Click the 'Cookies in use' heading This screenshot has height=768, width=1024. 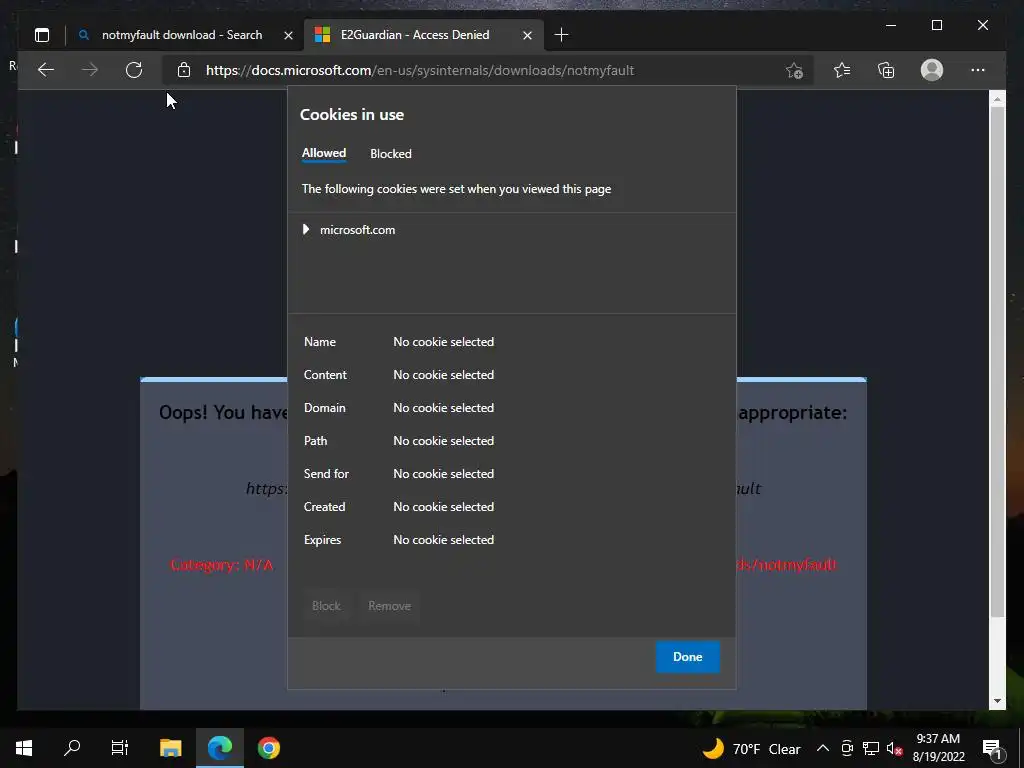click(352, 115)
